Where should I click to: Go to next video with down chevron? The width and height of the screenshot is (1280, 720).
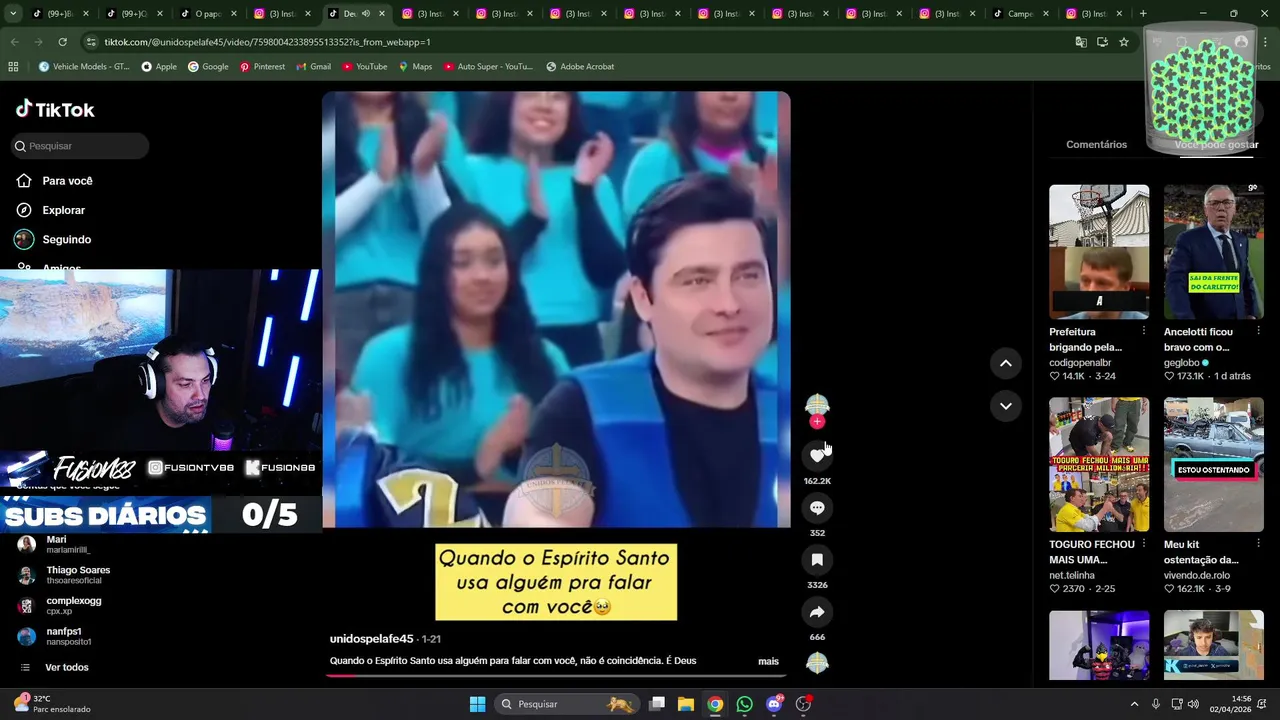(1005, 406)
